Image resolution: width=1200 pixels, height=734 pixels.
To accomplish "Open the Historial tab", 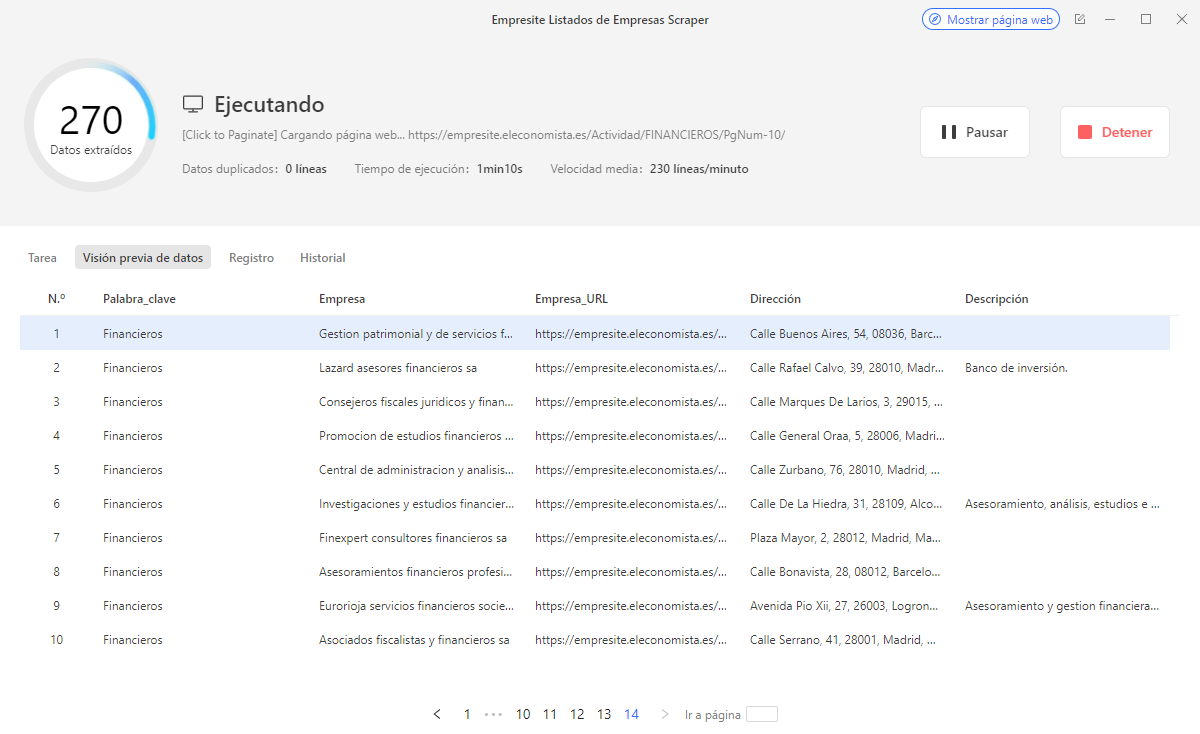I will [x=323, y=258].
